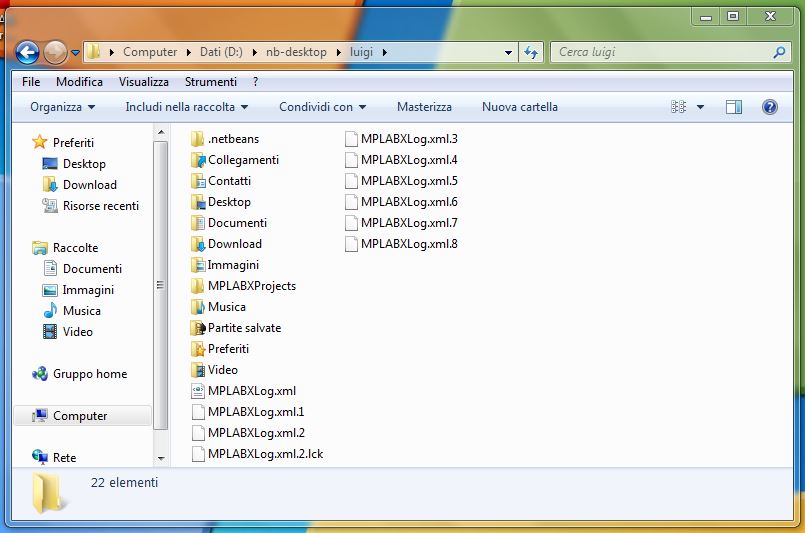Open the Visualizza menu
Screen dimensions: 805x533
[x=143, y=82]
